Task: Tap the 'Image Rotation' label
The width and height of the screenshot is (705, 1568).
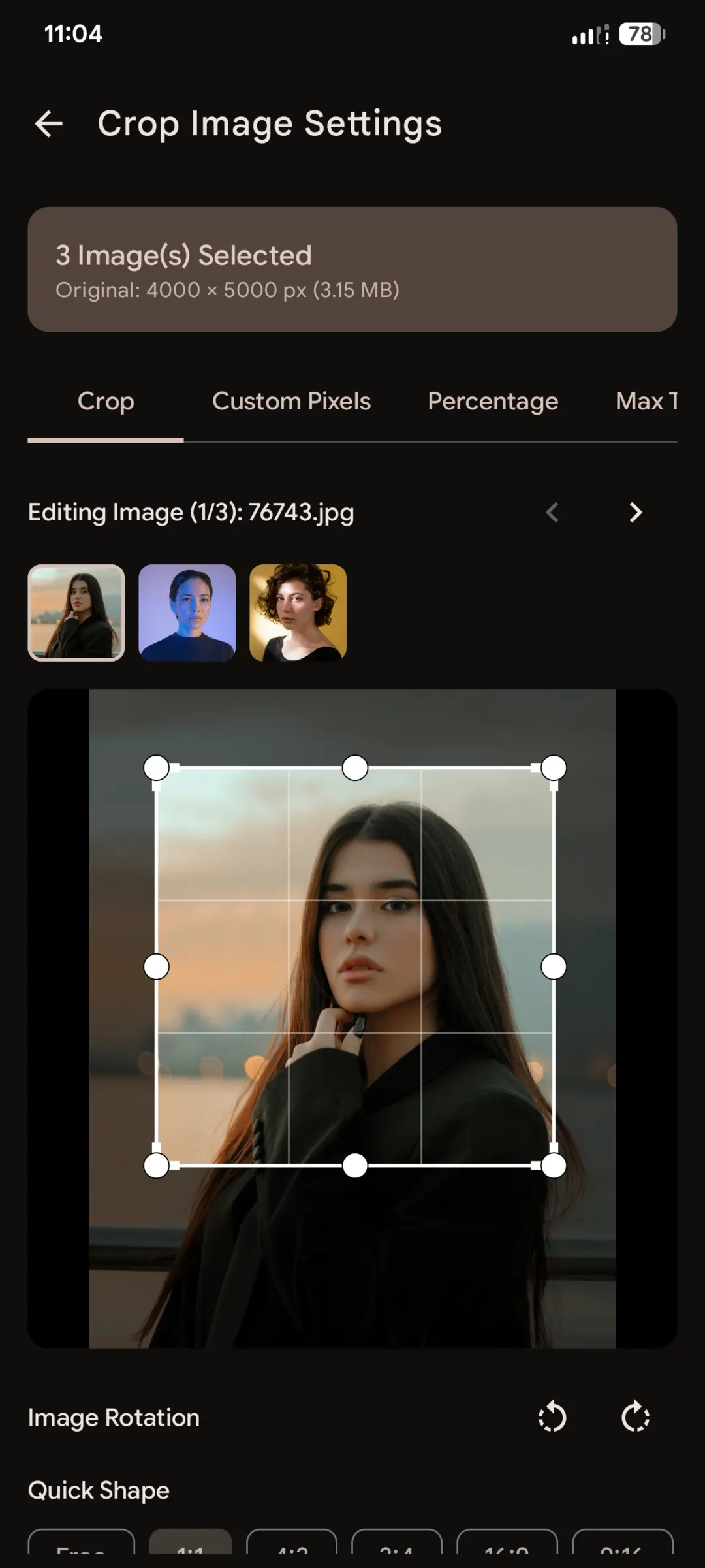Action: coord(114,1418)
